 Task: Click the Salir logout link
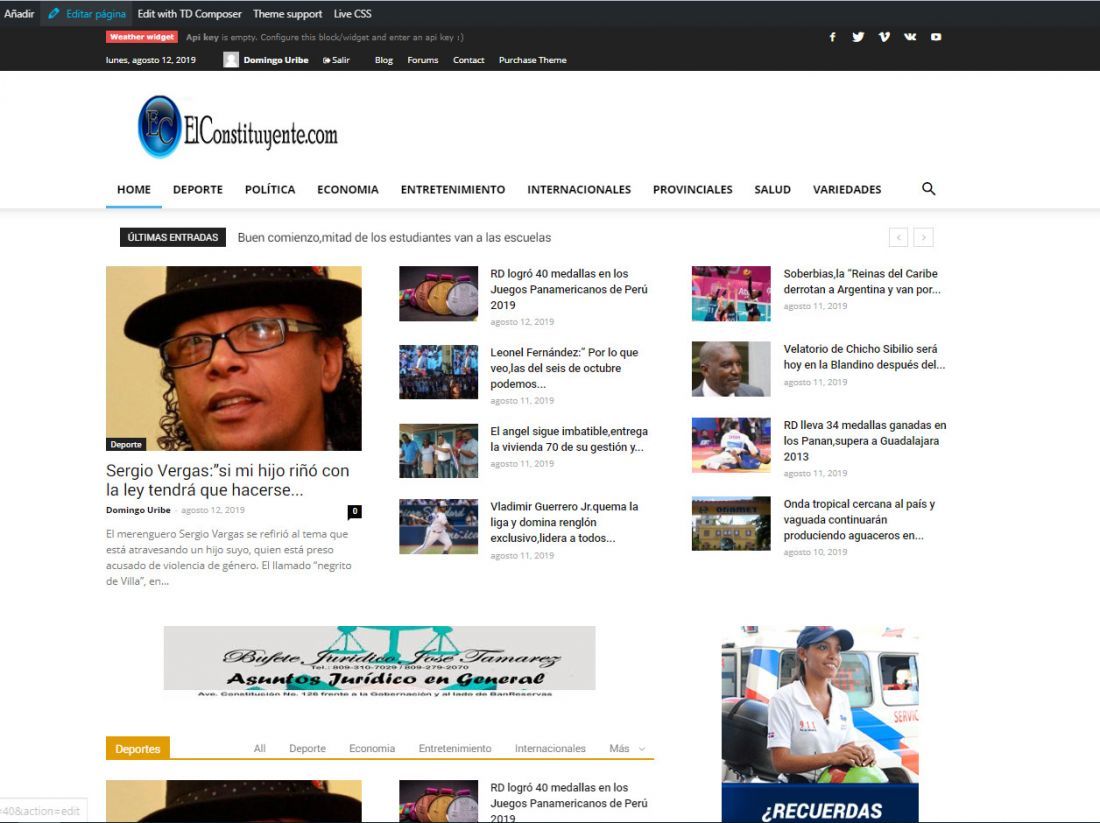click(336, 60)
